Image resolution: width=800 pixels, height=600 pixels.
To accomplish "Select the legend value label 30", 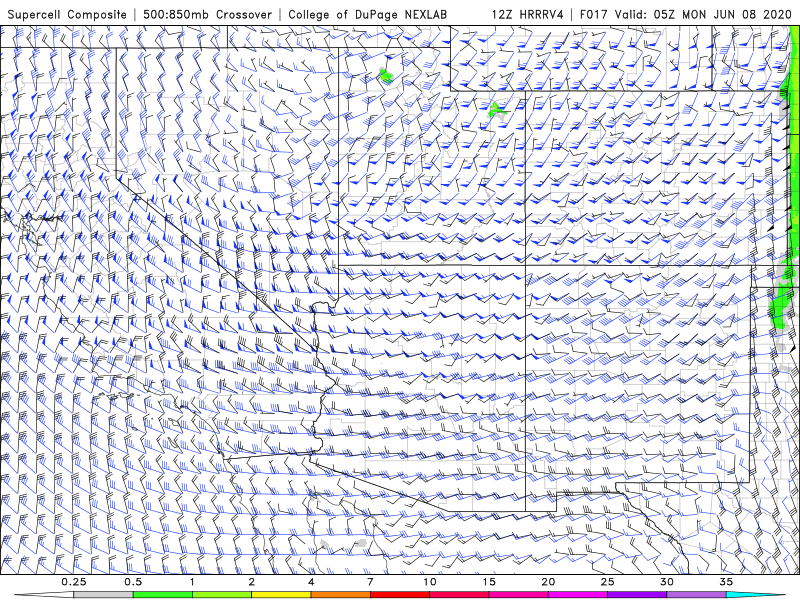I will (666, 582).
